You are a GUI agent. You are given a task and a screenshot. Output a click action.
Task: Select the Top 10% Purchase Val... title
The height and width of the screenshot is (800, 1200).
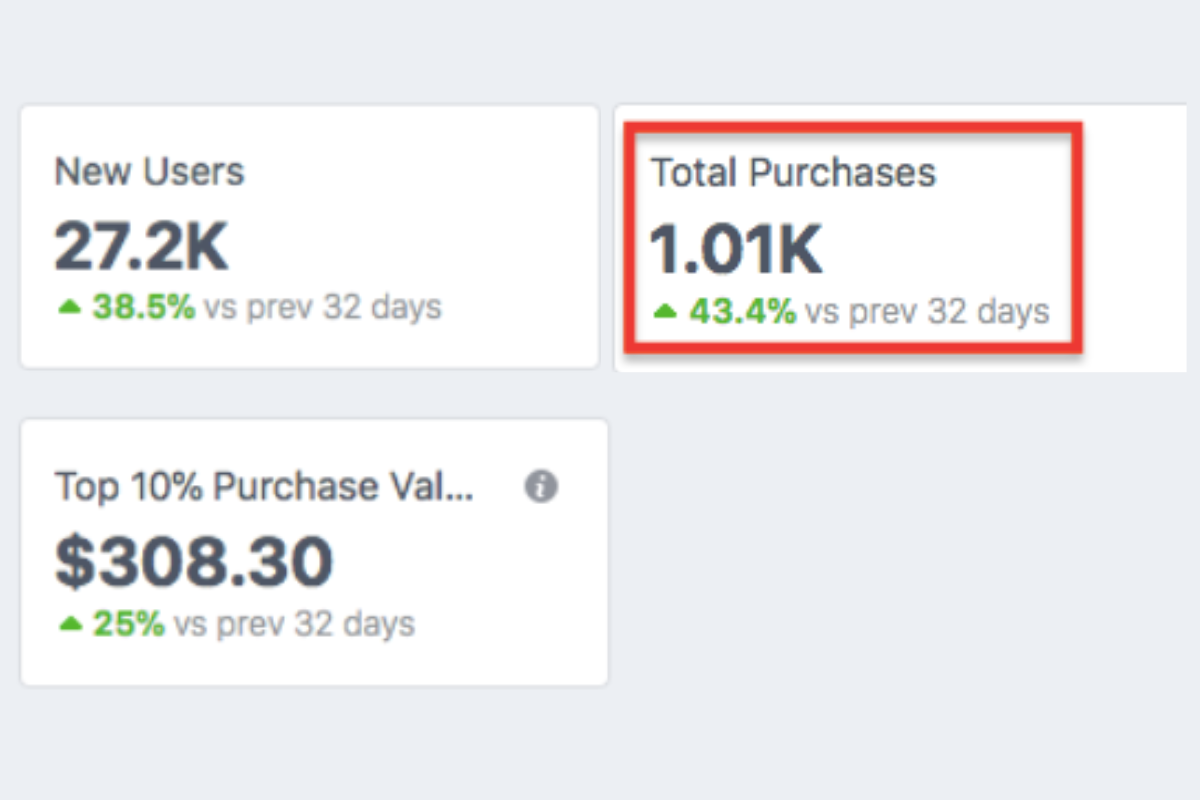264,487
